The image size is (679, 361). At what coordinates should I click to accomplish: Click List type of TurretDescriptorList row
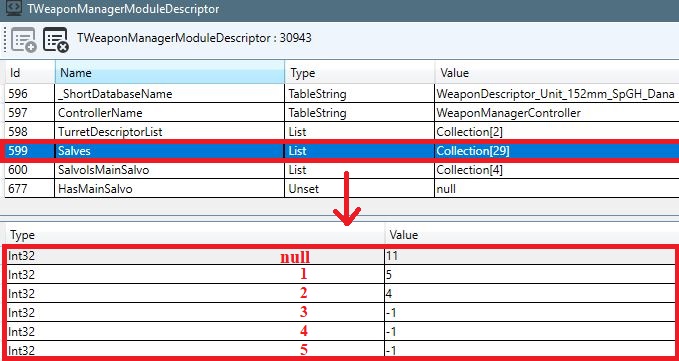click(359, 132)
